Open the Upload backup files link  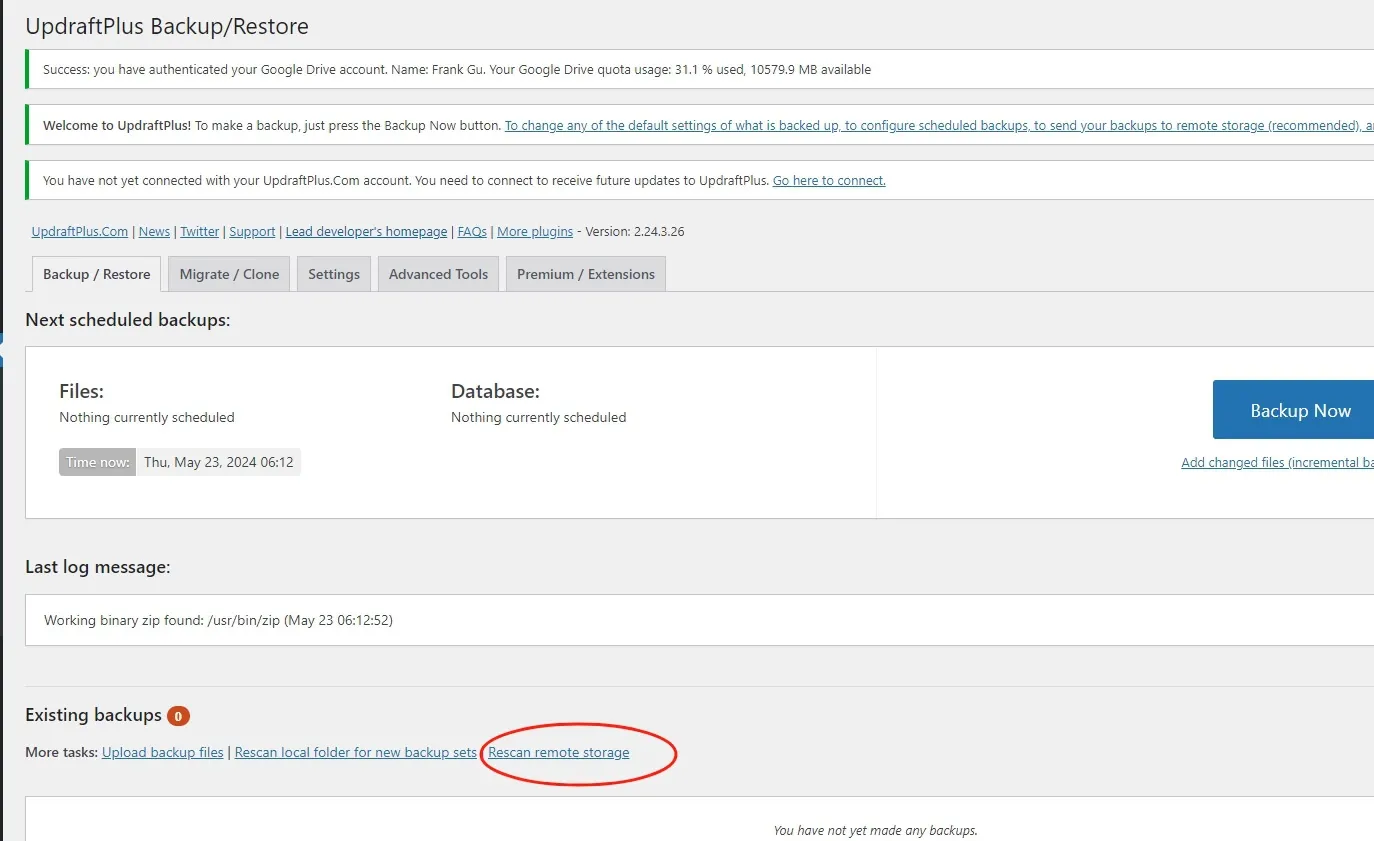[x=163, y=752]
